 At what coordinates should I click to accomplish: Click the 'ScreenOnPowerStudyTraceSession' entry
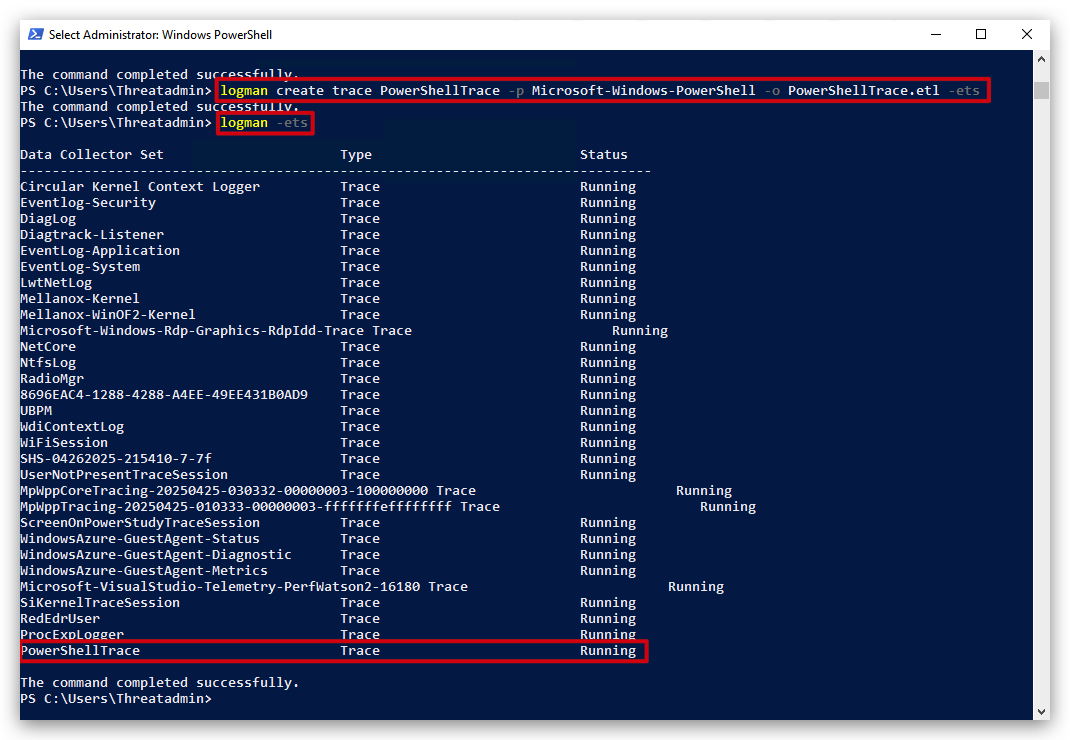point(140,523)
